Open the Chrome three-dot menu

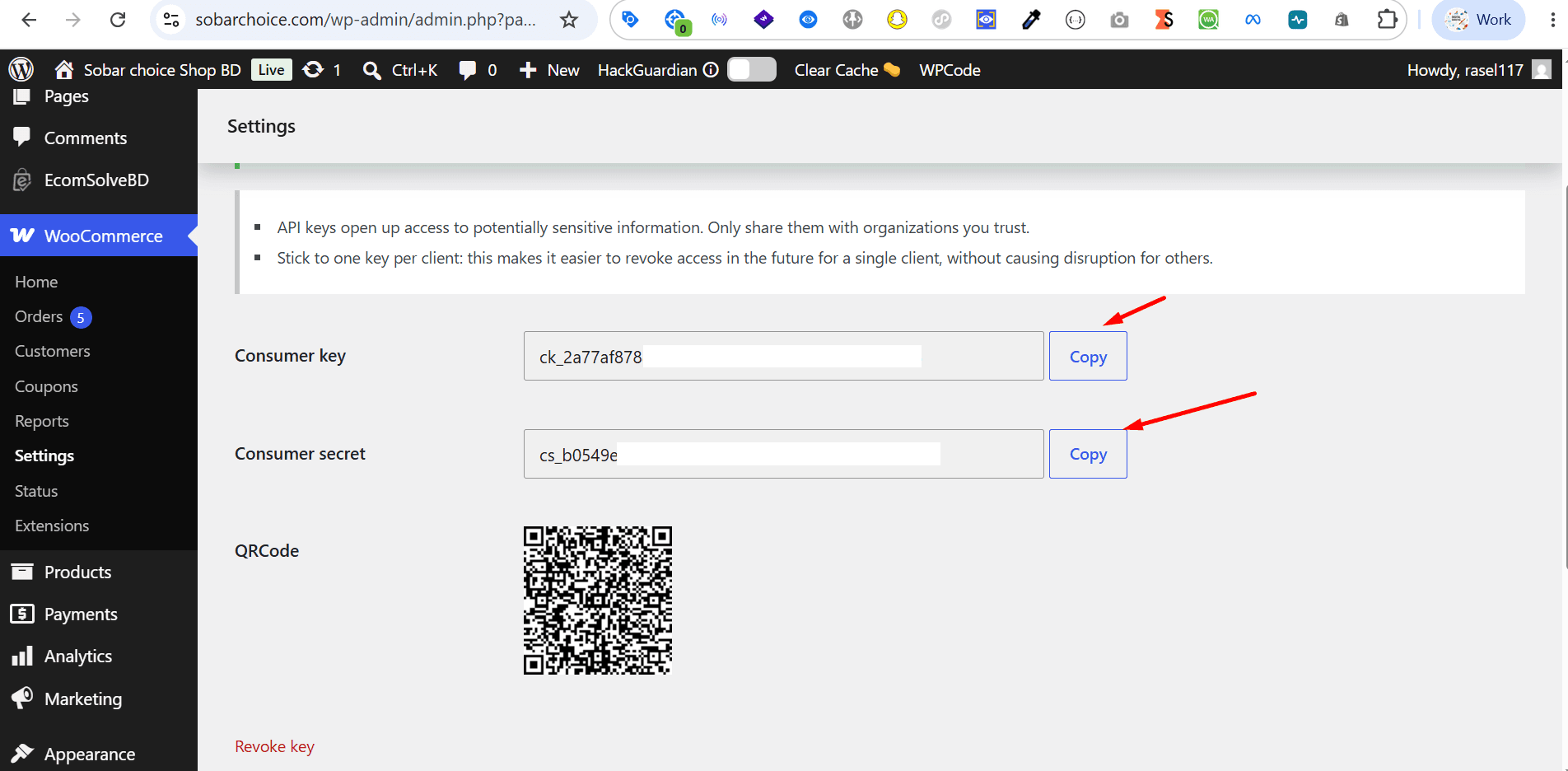click(x=1553, y=20)
